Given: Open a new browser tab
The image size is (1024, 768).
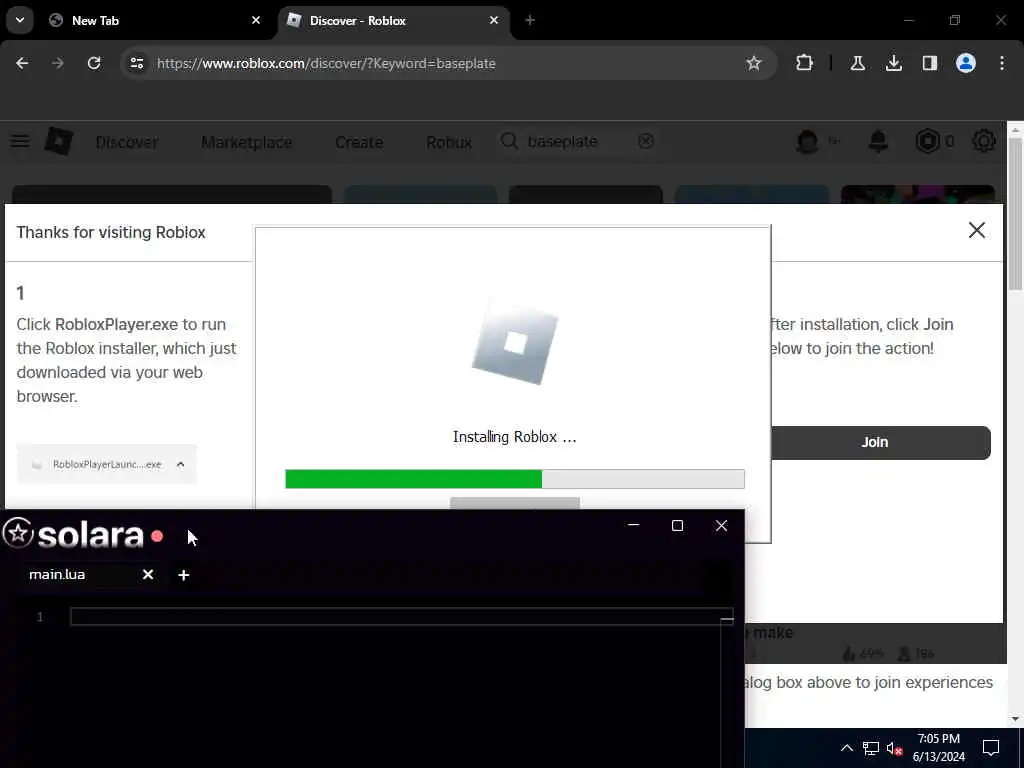Looking at the screenshot, I should pos(530,20).
